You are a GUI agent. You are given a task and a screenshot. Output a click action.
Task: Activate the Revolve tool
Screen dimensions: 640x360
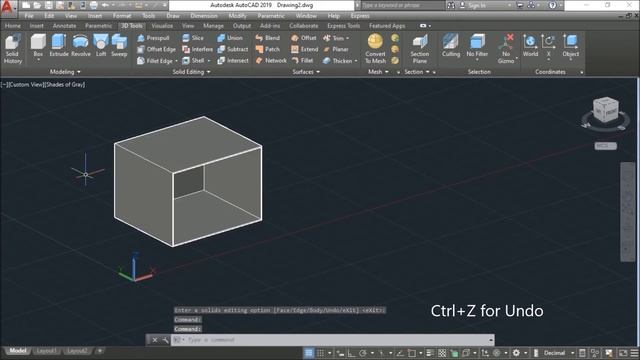coord(81,46)
